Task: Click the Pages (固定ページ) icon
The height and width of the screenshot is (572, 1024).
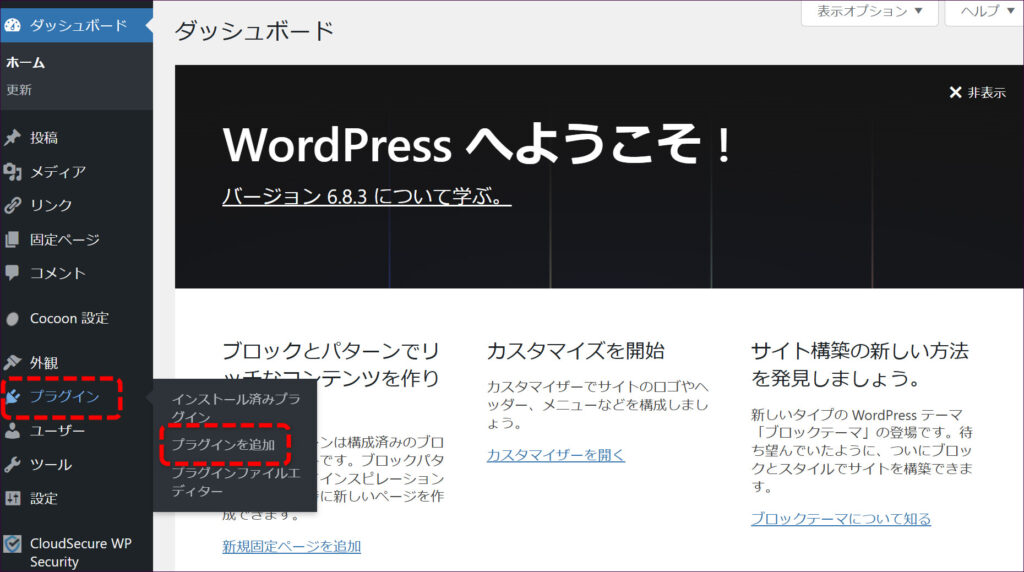Action: pyautogui.click(x=13, y=240)
